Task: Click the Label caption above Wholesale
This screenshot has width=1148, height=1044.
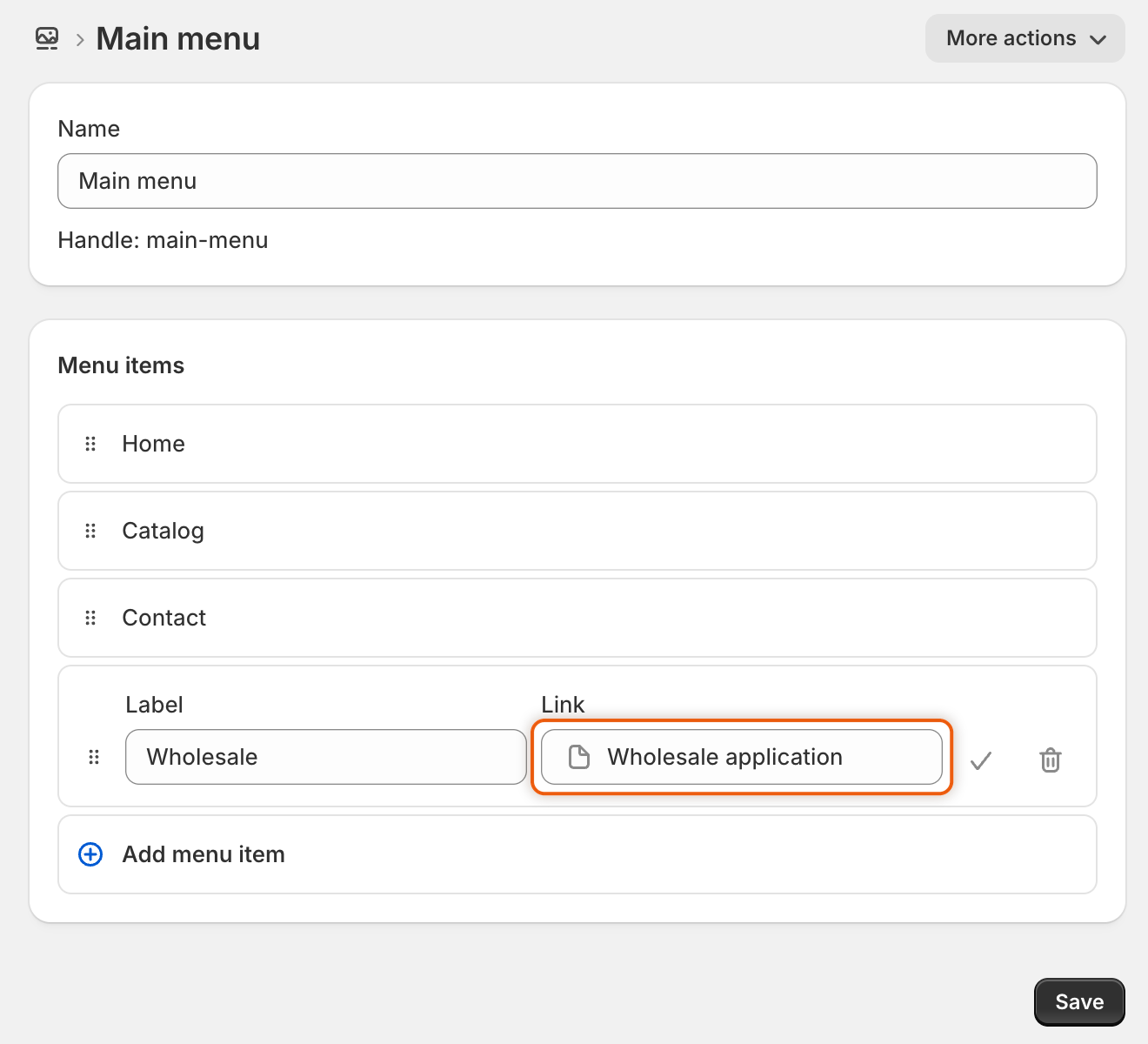Action: pyautogui.click(x=154, y=705)
